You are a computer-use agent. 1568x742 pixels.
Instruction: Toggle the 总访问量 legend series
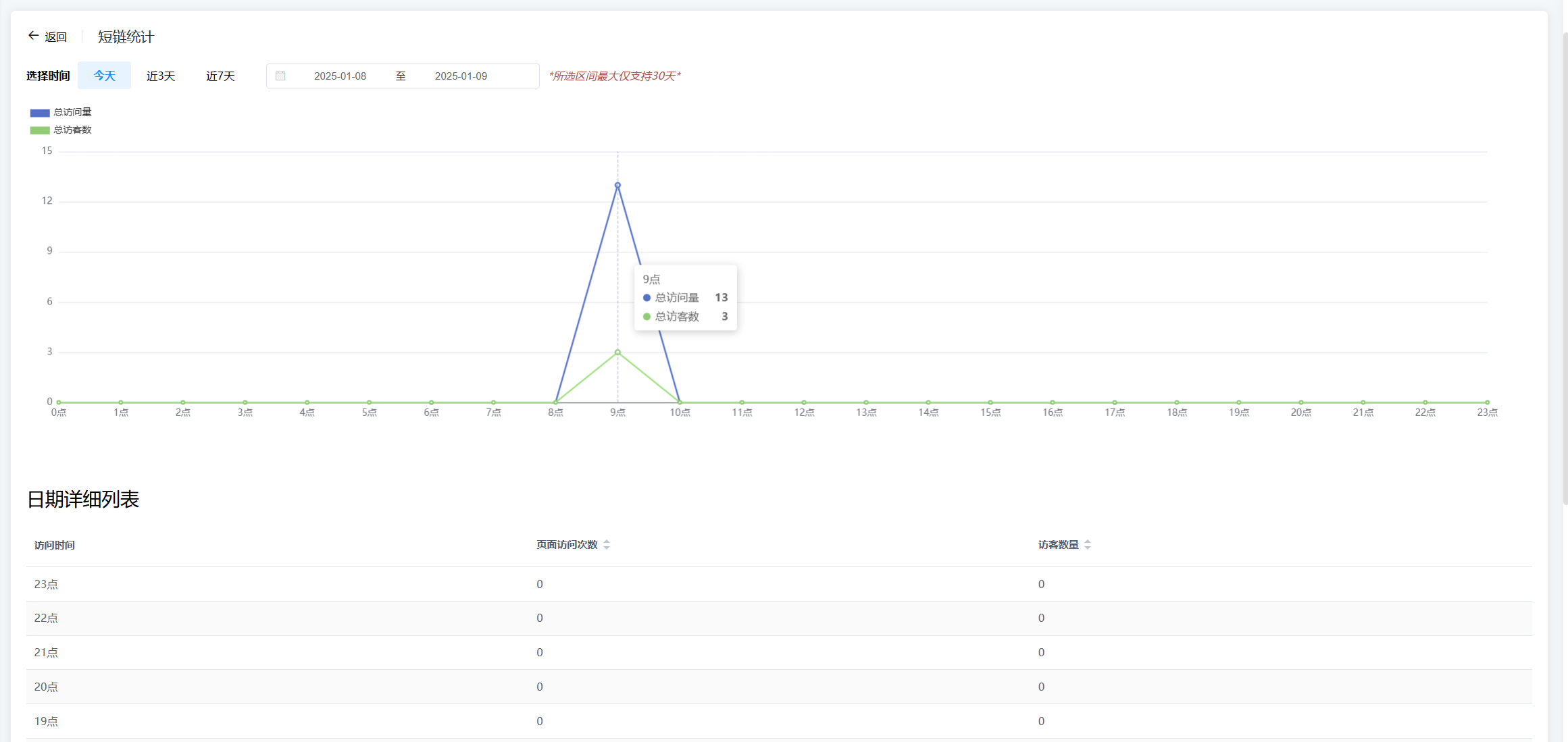(x=72, y=112)
